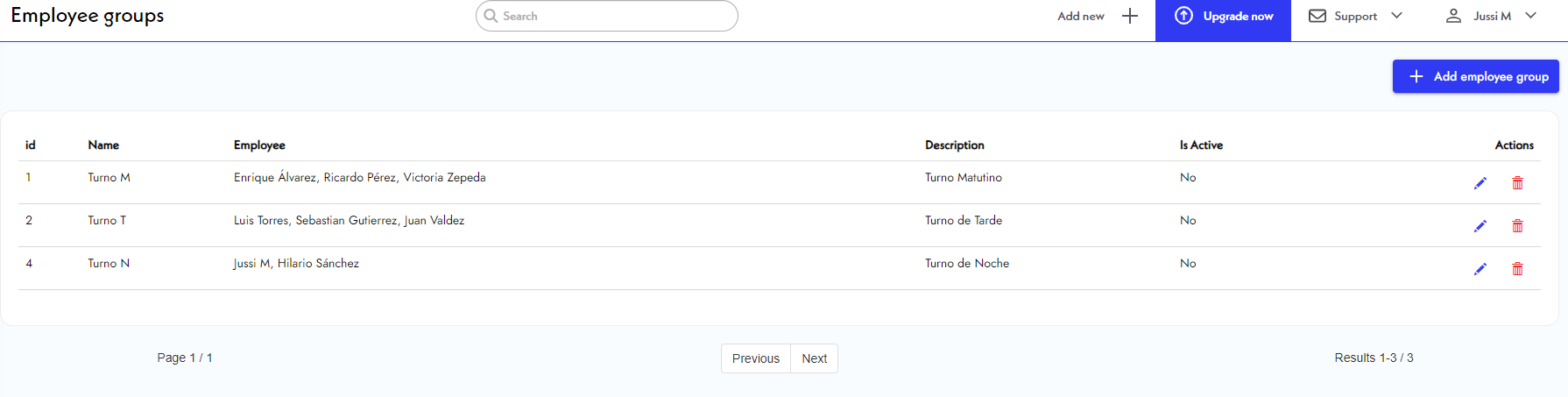Click the Support envelope icon
Screen dimensions: 1568x397
1317,16
